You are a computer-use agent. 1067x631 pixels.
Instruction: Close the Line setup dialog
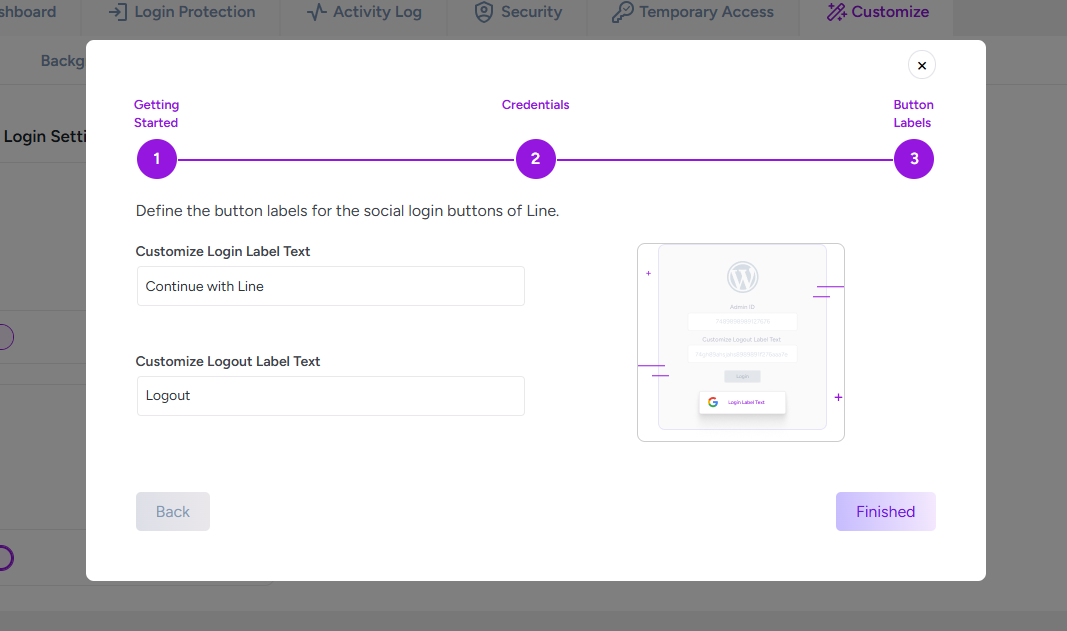[x=921, y=65]
